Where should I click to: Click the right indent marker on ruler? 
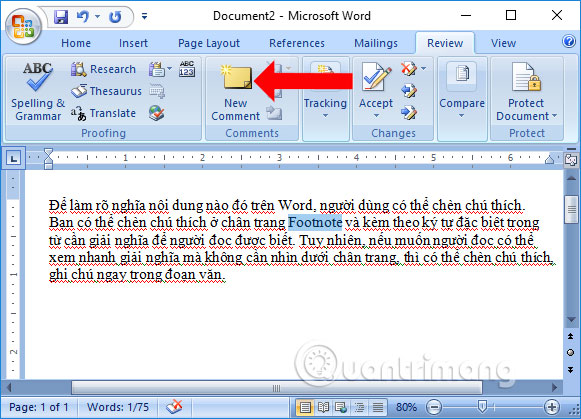point(550,159)
